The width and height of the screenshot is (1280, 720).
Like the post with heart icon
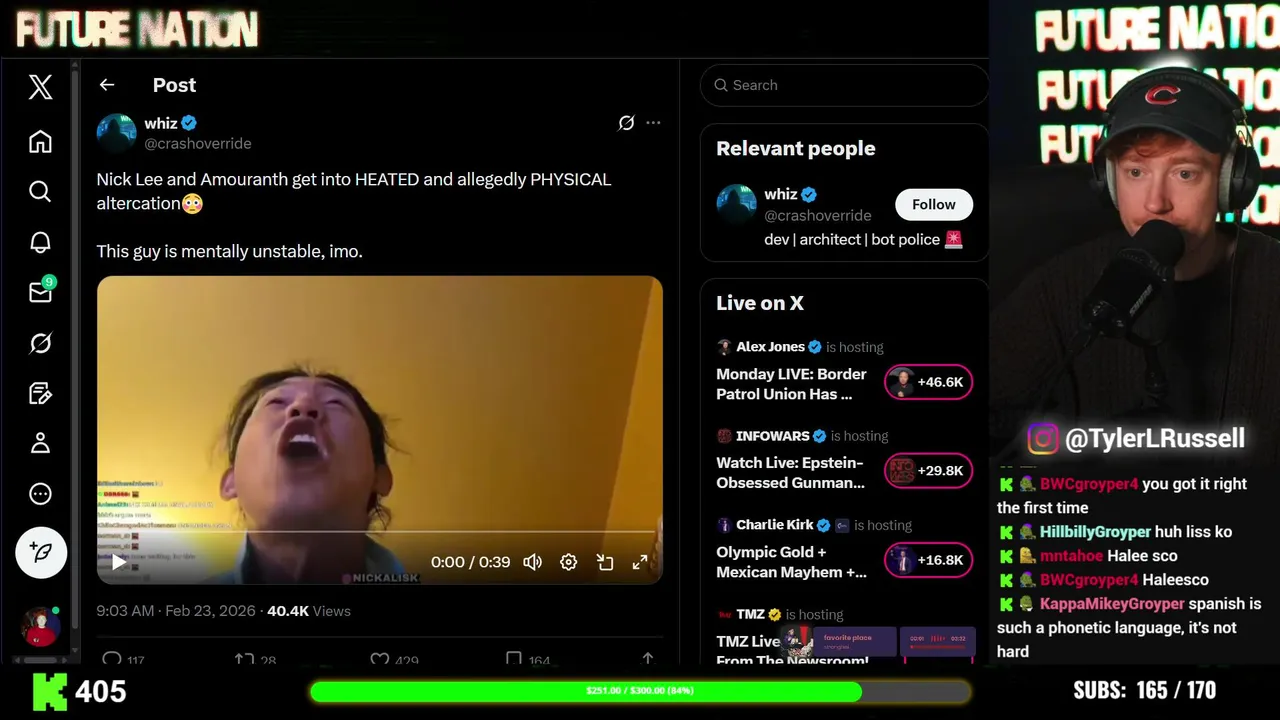point(379,659)
